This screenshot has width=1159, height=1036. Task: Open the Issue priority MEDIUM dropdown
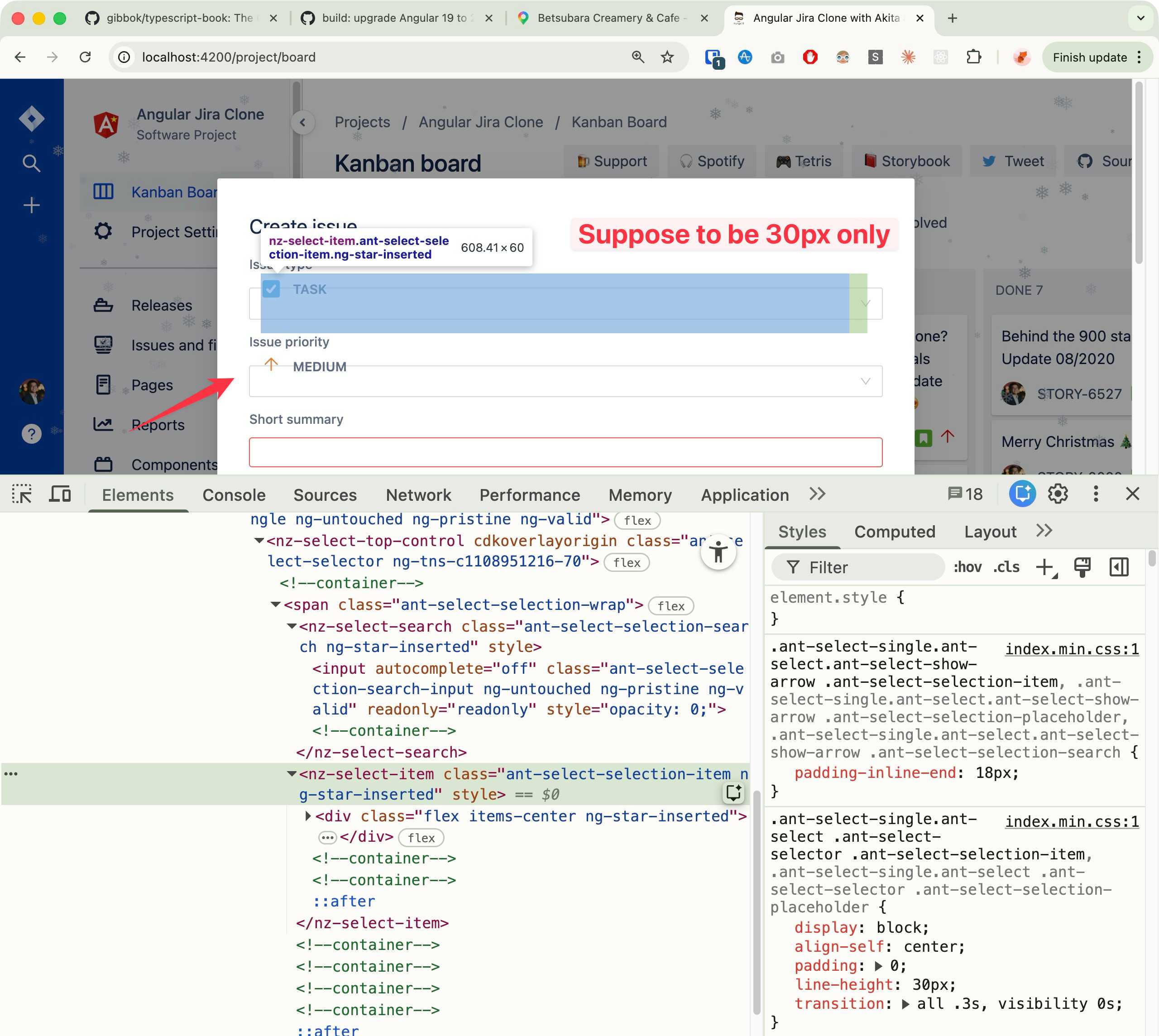click(x=565, y=381)
